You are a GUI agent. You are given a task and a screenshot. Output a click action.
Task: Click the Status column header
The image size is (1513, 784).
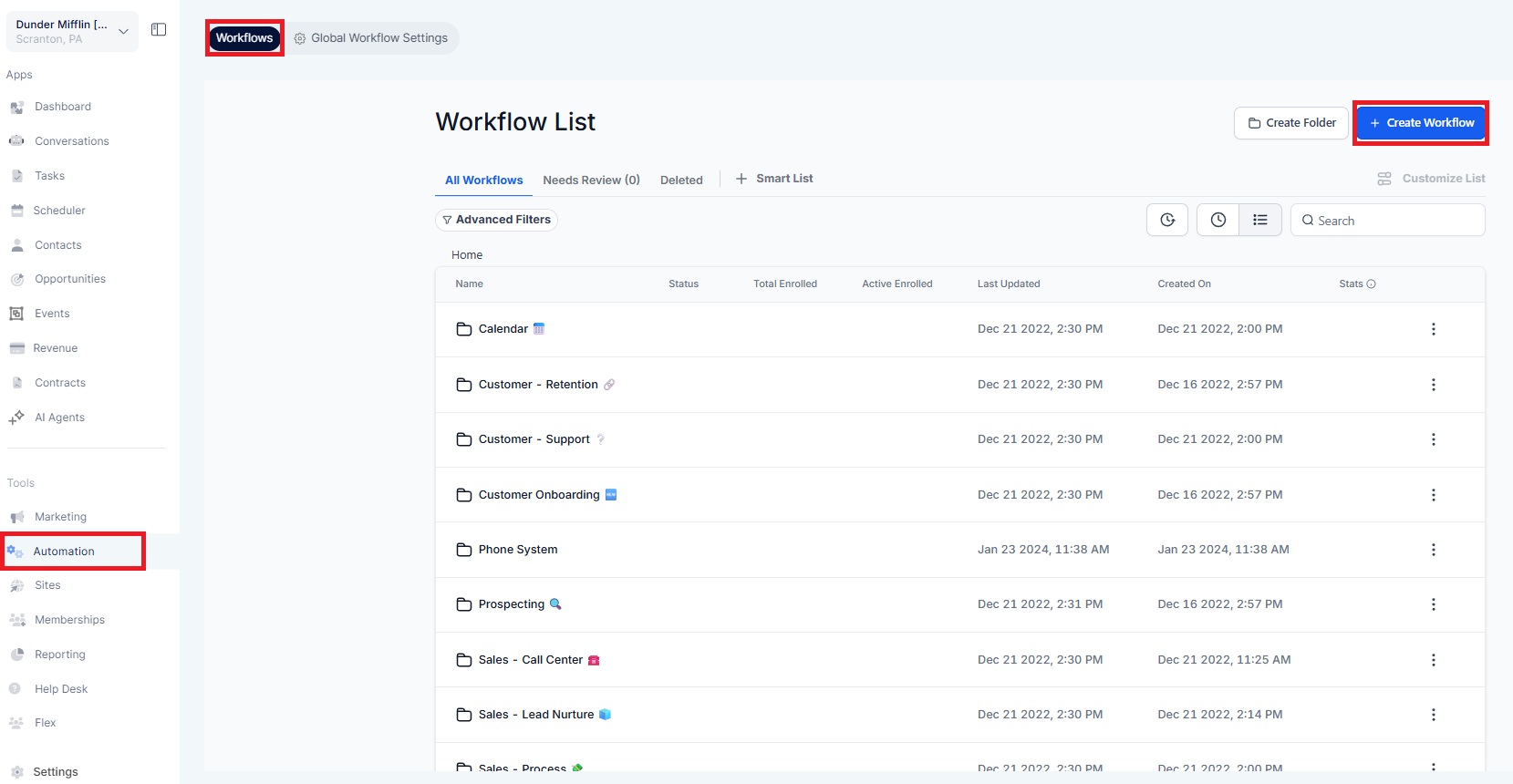pos(683,284)
